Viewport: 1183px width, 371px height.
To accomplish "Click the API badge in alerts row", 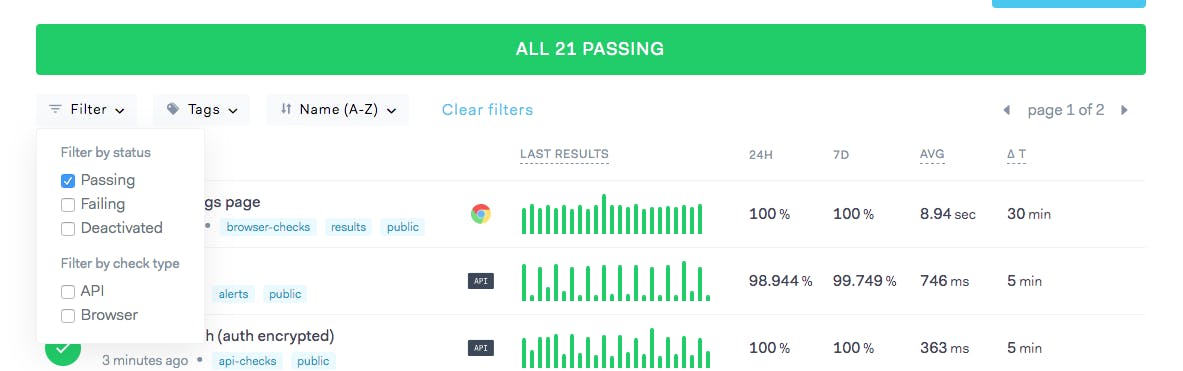I will (481, 281).
